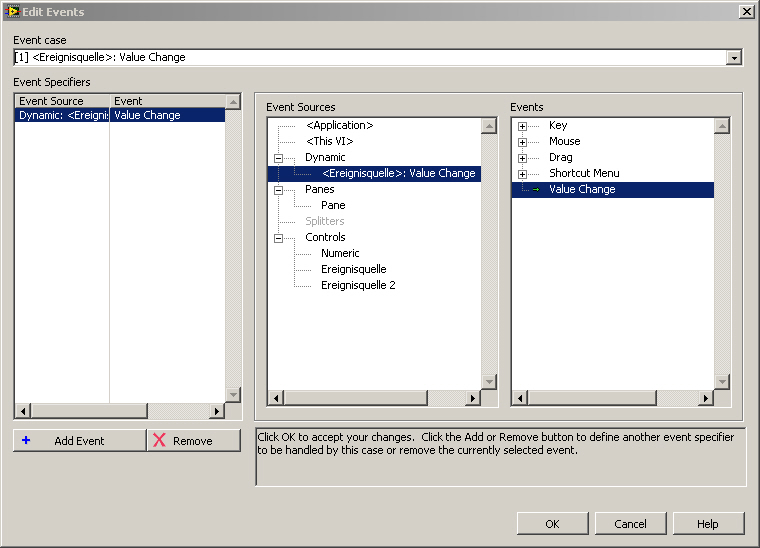The width and height of the screenshot is (760, 548).
Task: Select the Mouse event label
Action: point(565,141)
